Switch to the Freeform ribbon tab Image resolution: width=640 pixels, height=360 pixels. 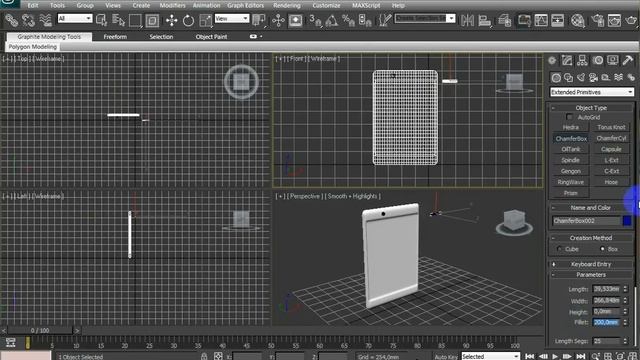point(115,37)
